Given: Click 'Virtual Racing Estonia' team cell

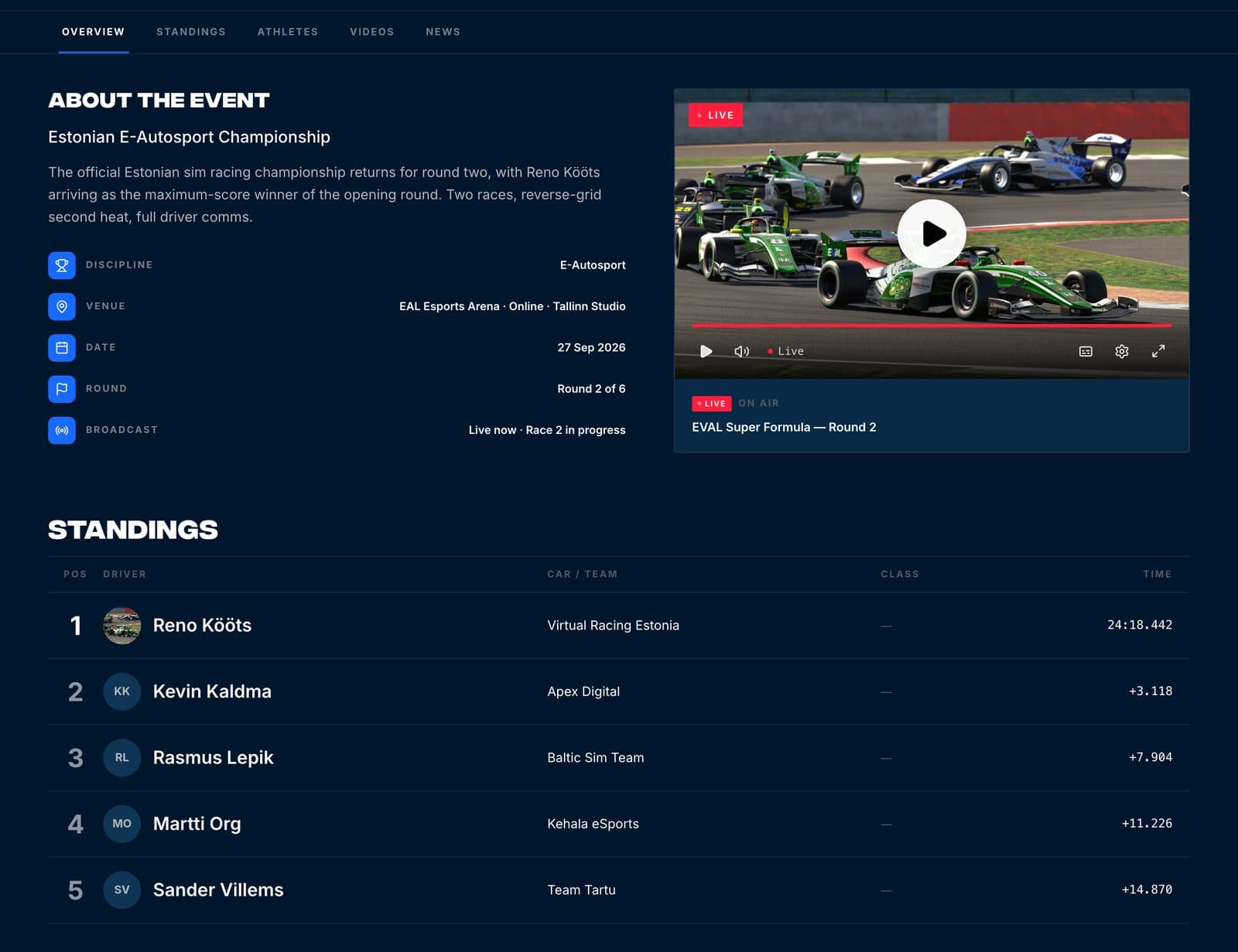Looking at the screenshot, I should pyautogui.click(x=613, y=626).
